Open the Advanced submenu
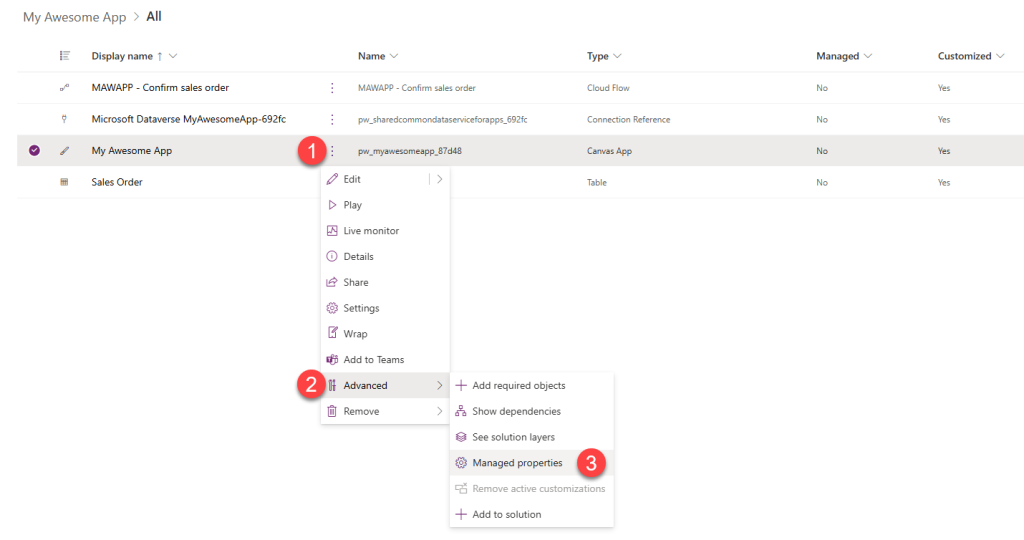The width and height of the screenshot is (1024, 540). pos(385,385)
